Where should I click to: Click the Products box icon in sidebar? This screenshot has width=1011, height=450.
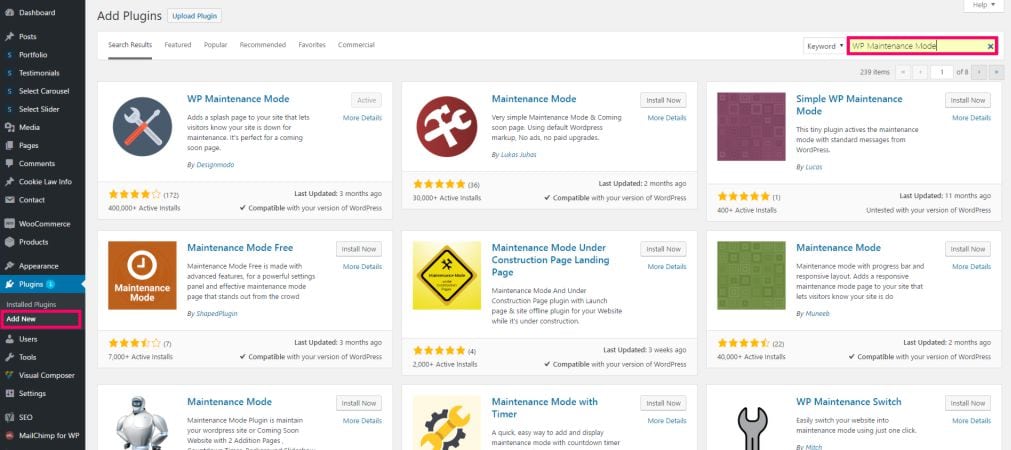9,242
